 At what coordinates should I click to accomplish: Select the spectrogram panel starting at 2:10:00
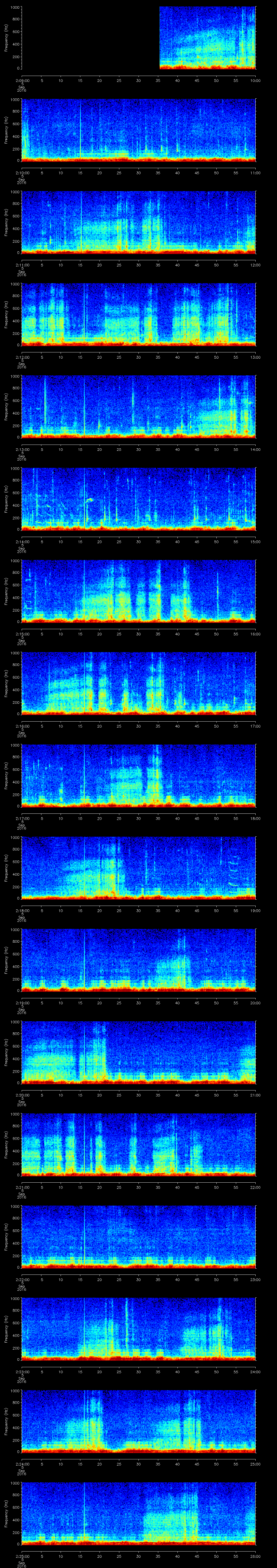tap(138, 130)
